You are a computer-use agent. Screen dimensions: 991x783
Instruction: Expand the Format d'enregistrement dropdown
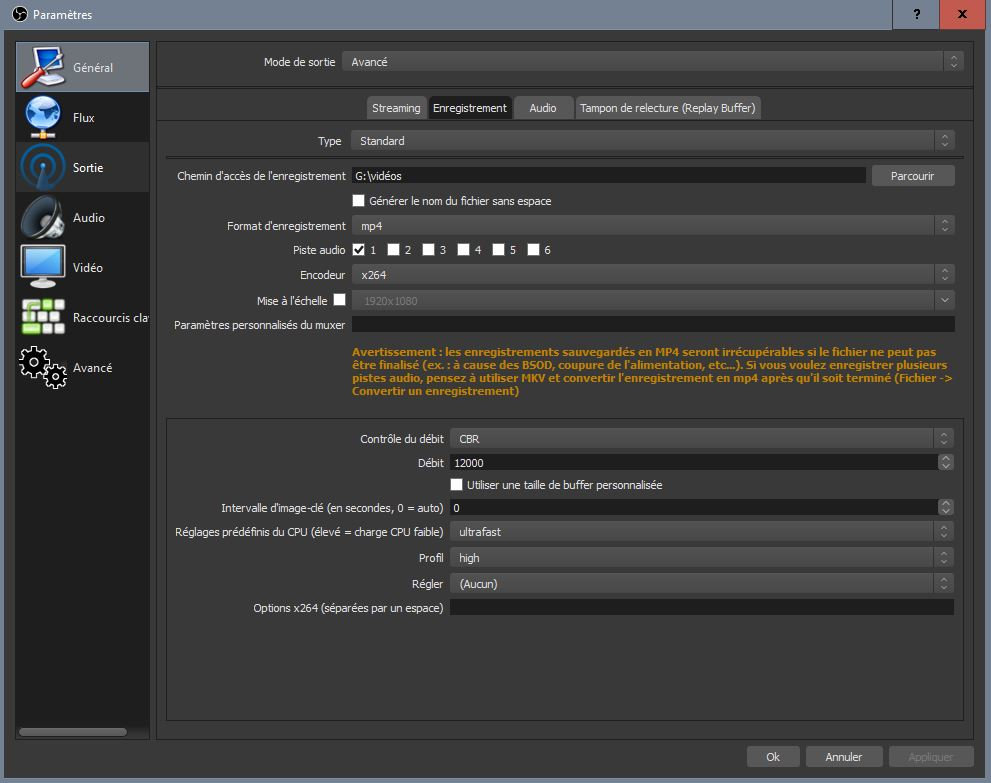tap(652, 226)
